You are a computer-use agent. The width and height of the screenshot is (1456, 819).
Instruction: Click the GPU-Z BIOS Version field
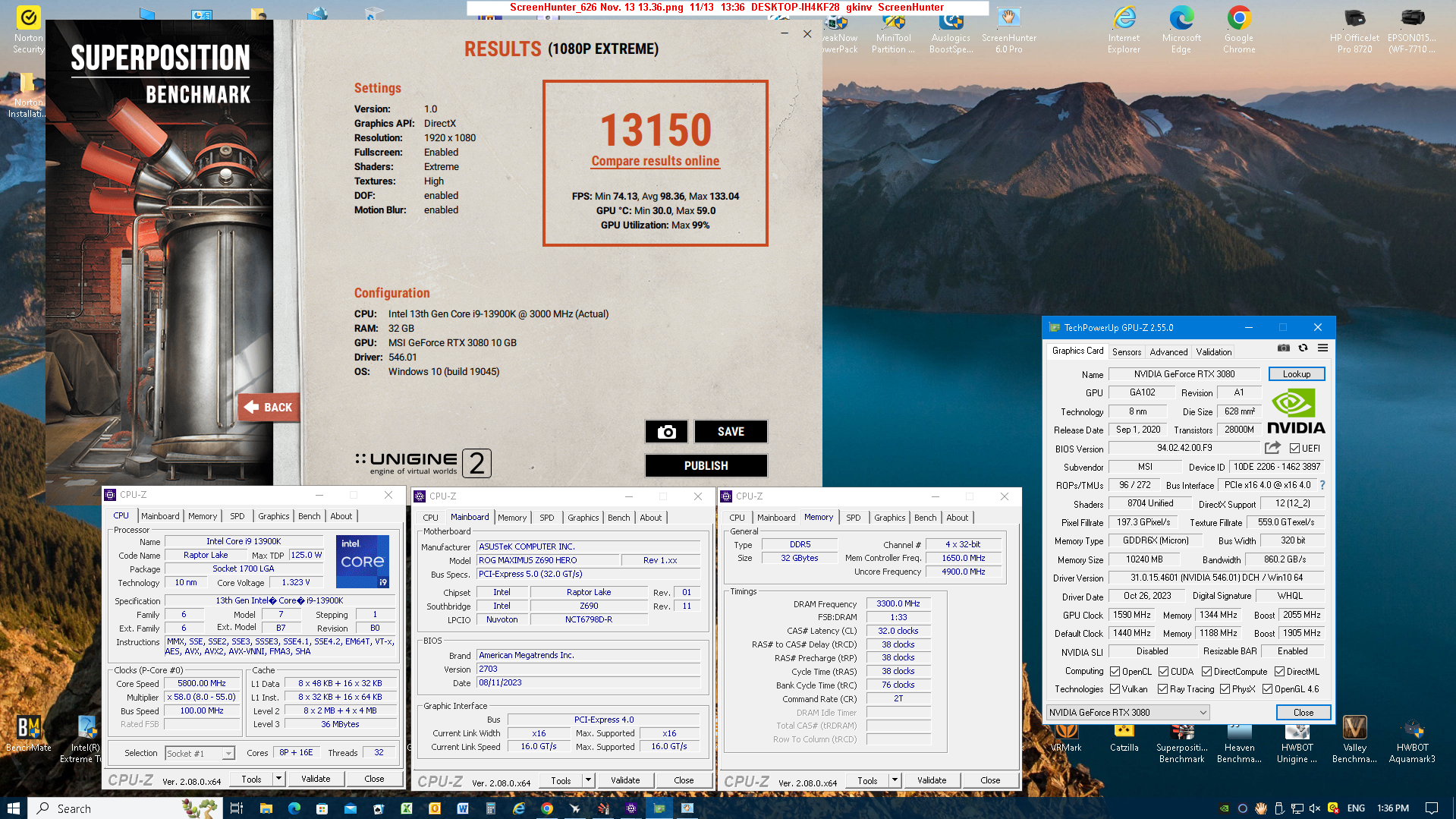pyautogui.click(x=1184, y=448)
